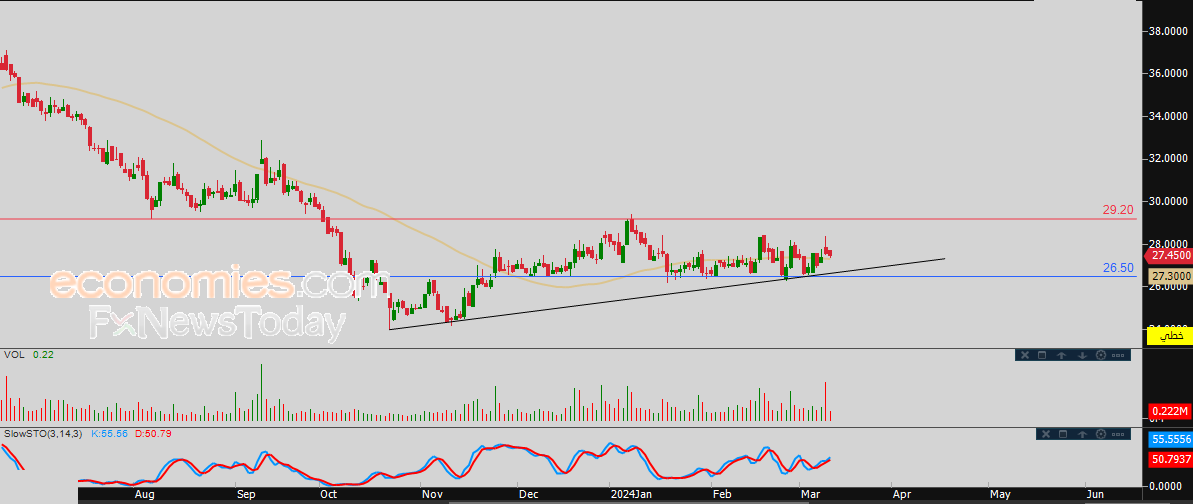Click the 2024Jan label on time axis
The width and height of the screenshot is (1193, 504).
(631, 495)
